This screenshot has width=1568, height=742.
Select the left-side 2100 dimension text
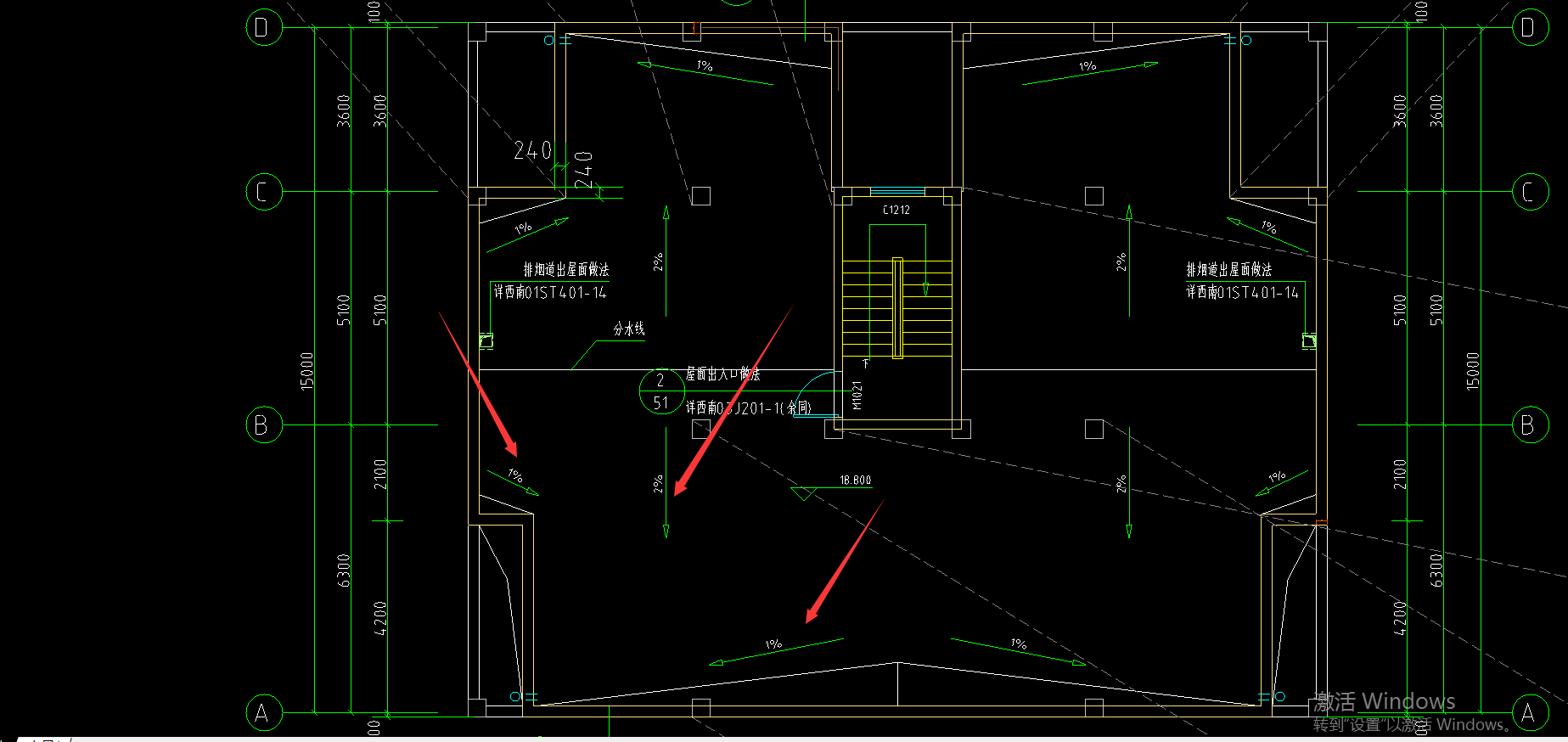(x=380, y=474)
